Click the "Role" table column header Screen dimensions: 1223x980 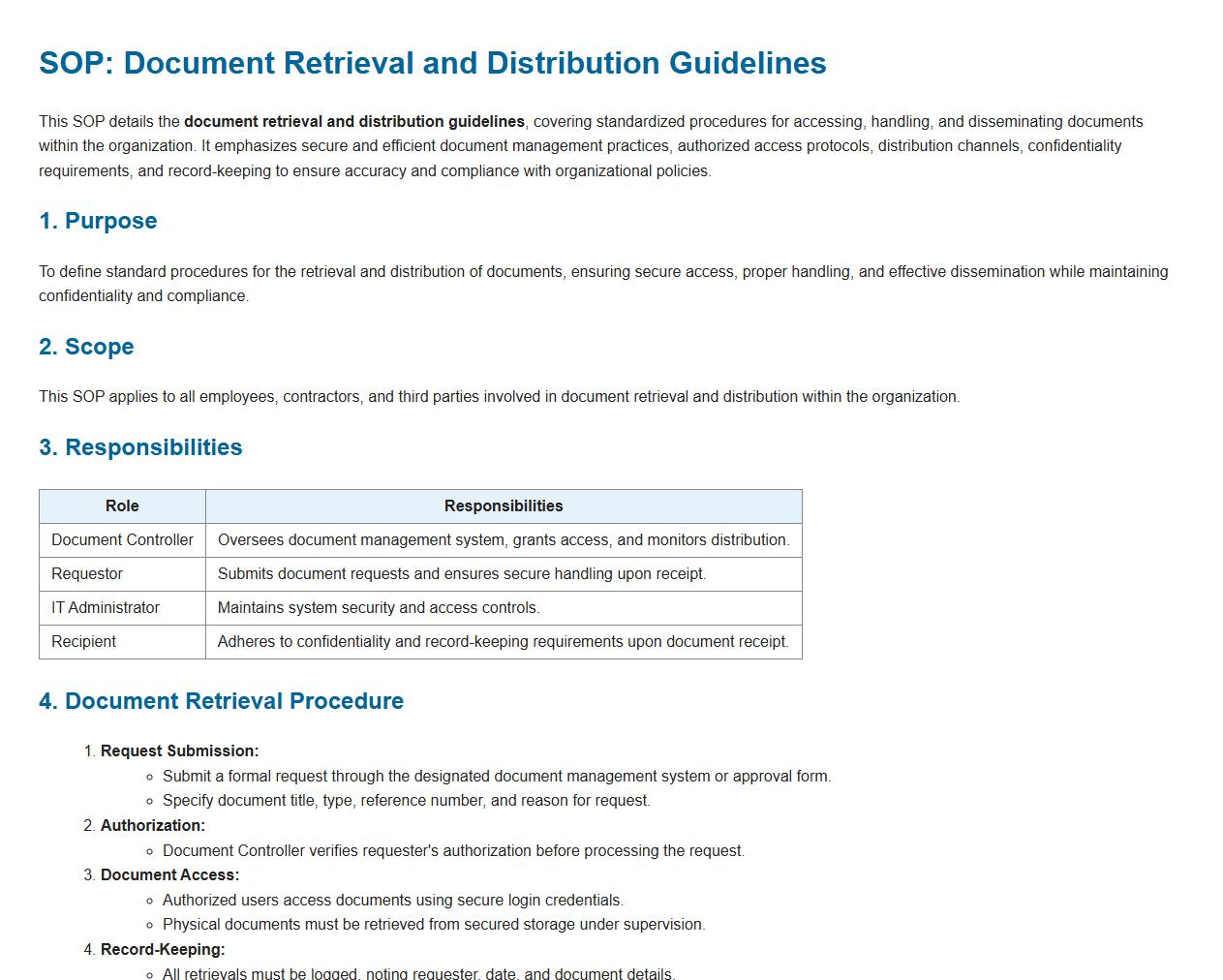tap(122, 506)
